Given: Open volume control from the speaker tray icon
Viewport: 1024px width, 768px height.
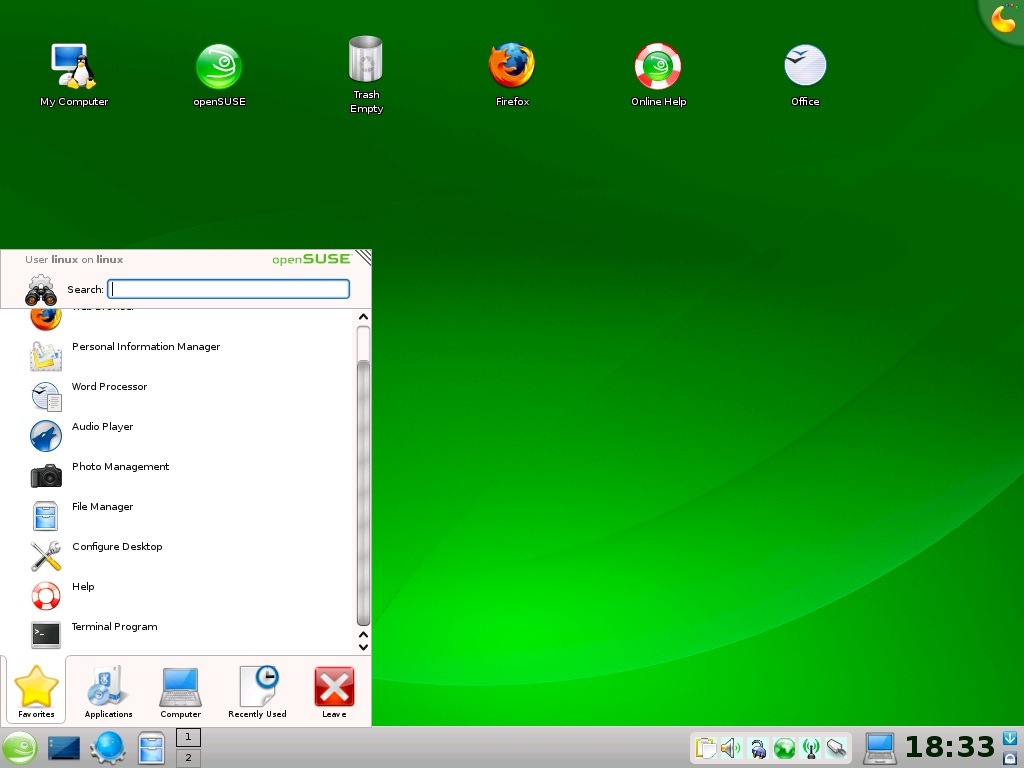Looking at the screenshot, I should [x=730, y=747].
